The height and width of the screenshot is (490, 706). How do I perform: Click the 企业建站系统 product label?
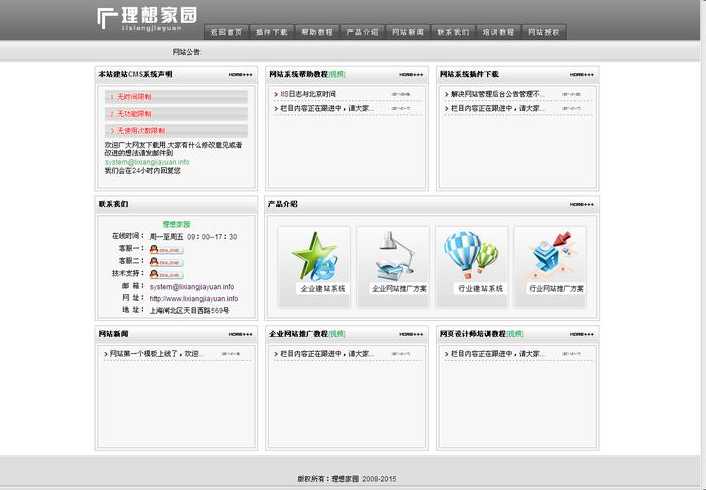point(322,289)
